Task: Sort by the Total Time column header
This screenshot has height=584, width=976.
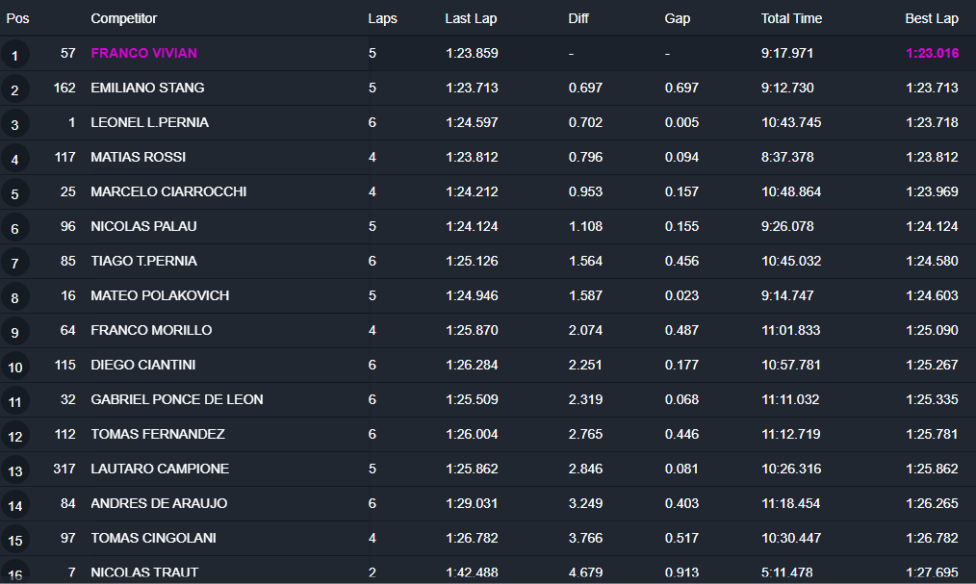Action: 791,19
